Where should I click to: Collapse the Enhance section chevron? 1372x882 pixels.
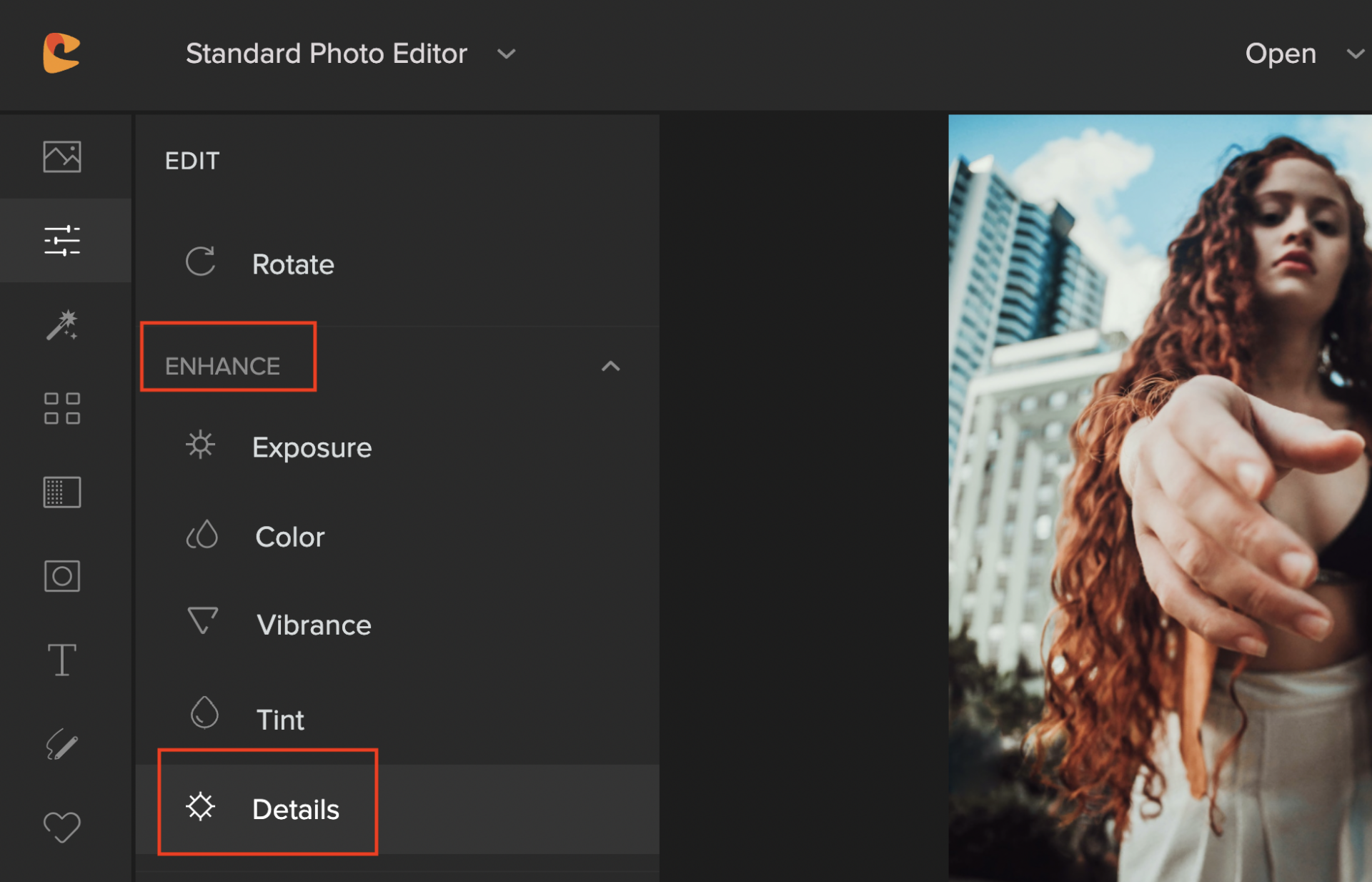tap(610, 367)
